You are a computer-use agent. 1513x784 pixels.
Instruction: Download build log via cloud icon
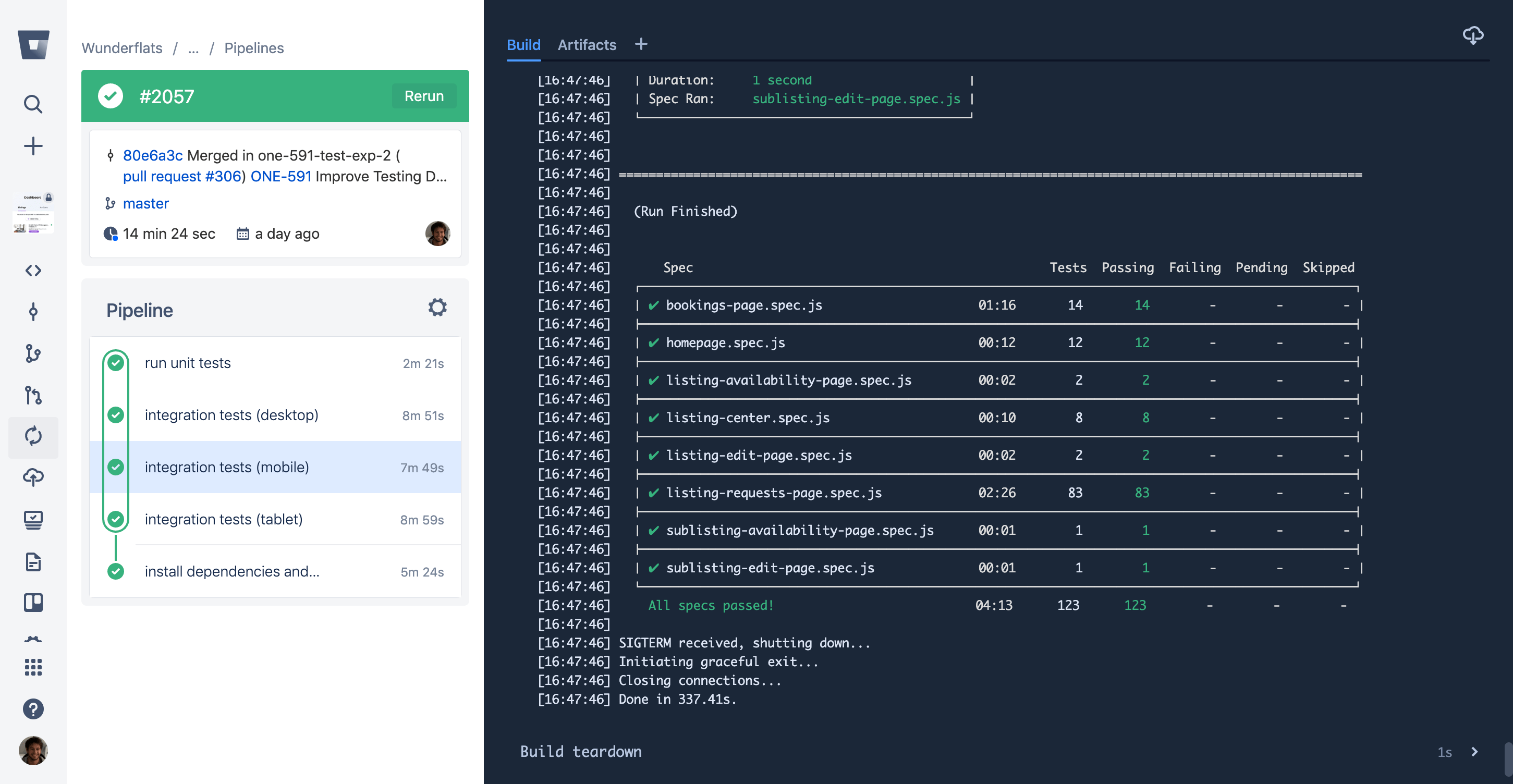point(1472,36)
